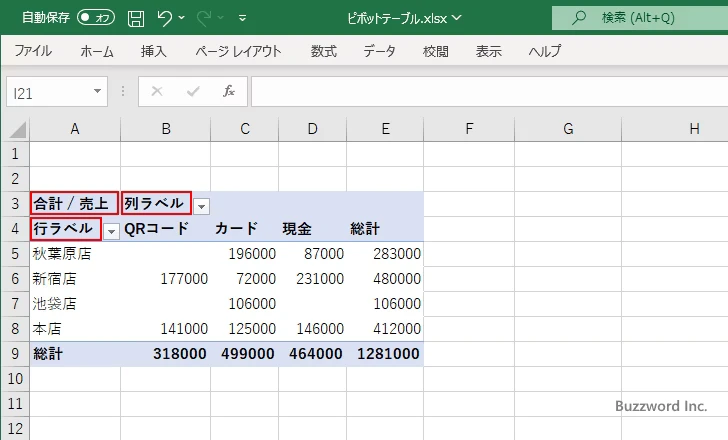Open the Redo history dropdown arrow
The width and height of the screenshot is (728, 440).
(221, 18)
